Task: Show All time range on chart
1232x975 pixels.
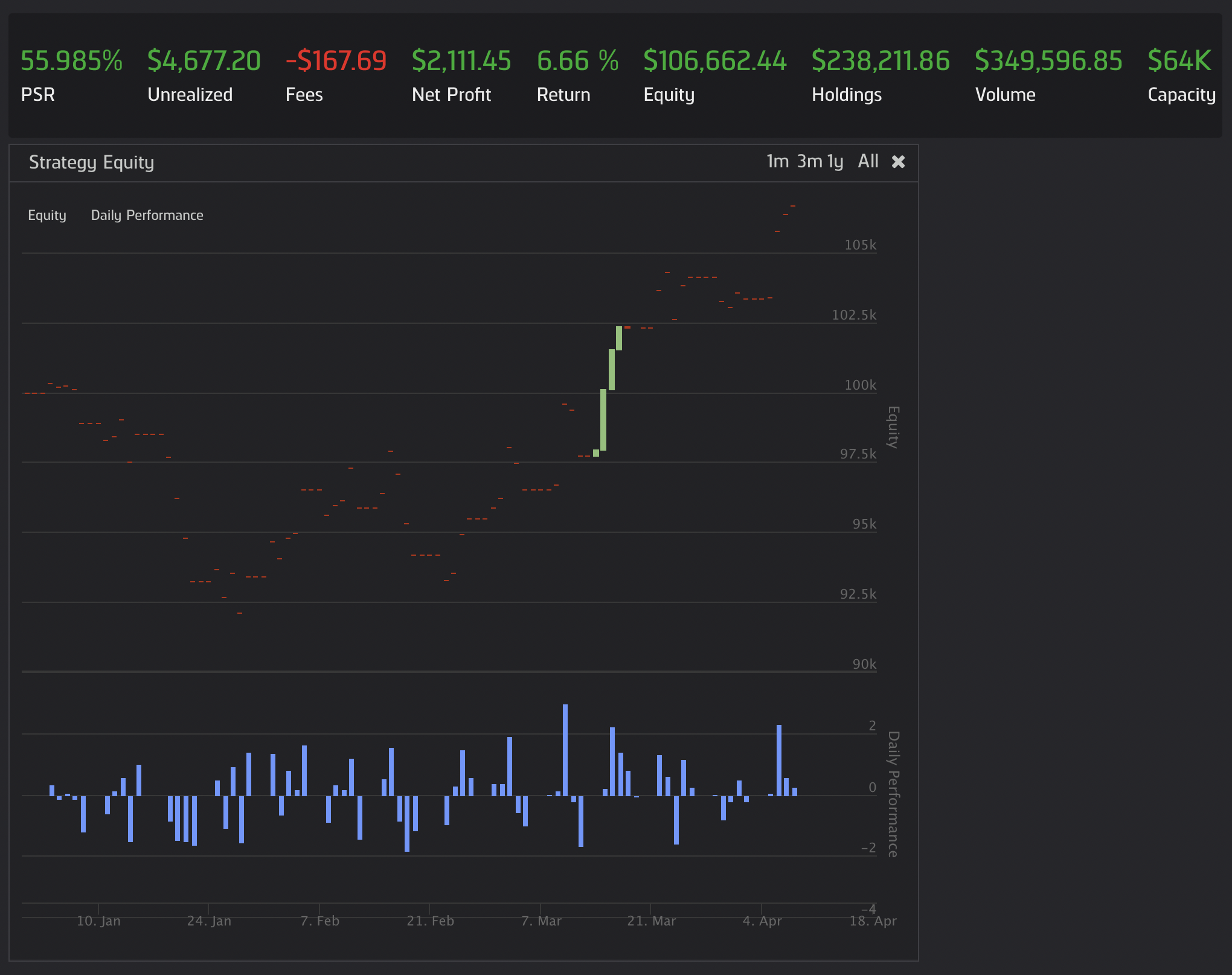Action: [x=868, y=161]
